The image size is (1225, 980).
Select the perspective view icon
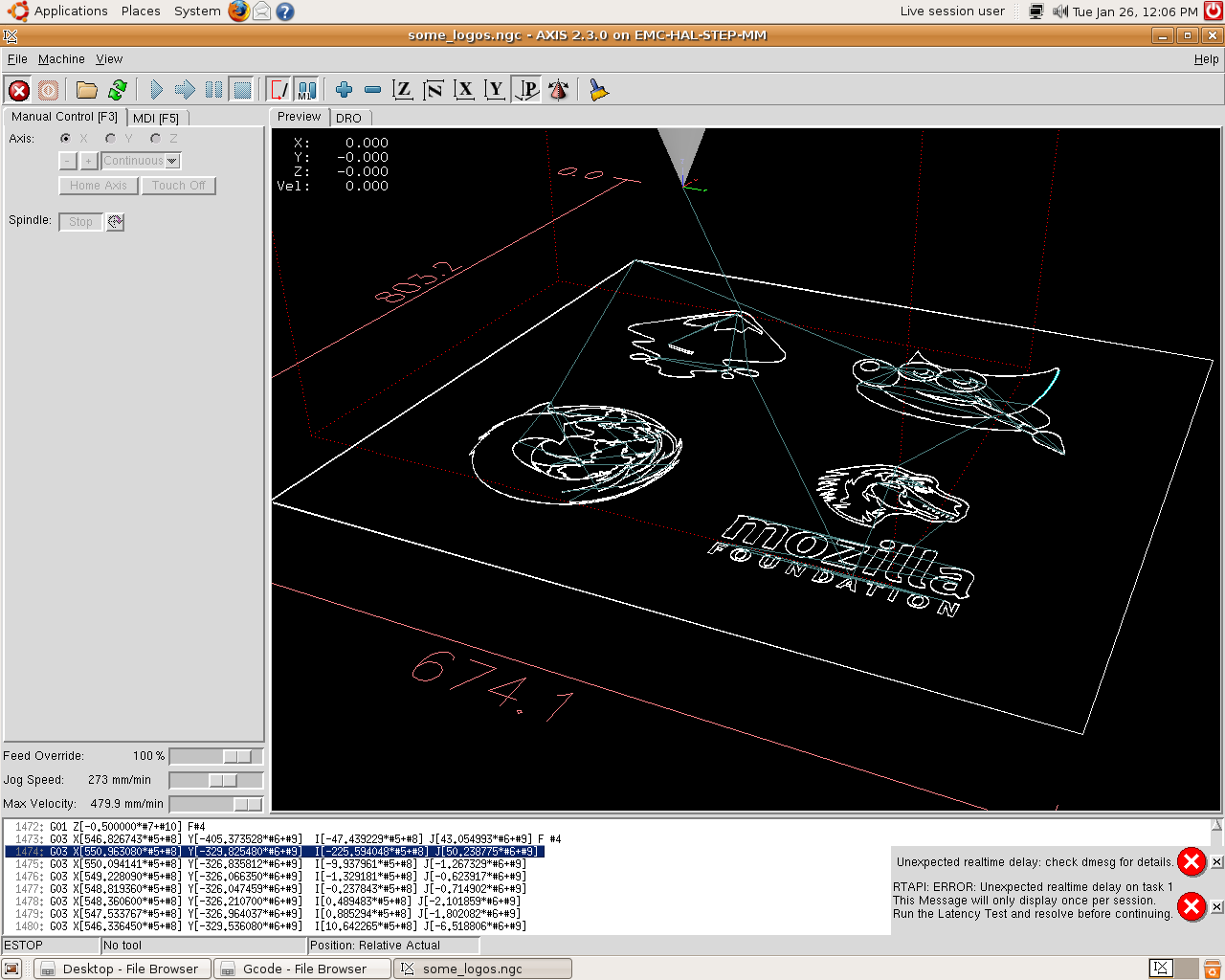527,90
